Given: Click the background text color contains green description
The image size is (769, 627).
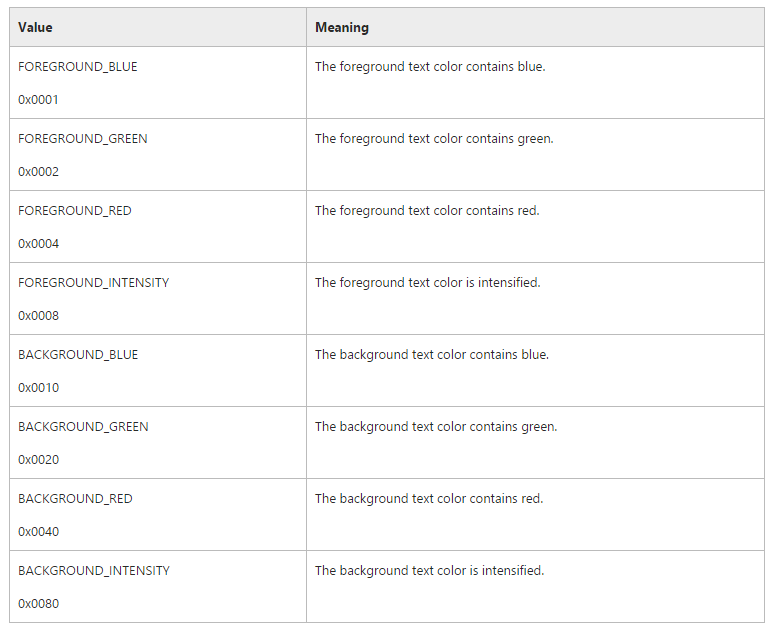Looking at the screenshot, I should click(436, 427).
